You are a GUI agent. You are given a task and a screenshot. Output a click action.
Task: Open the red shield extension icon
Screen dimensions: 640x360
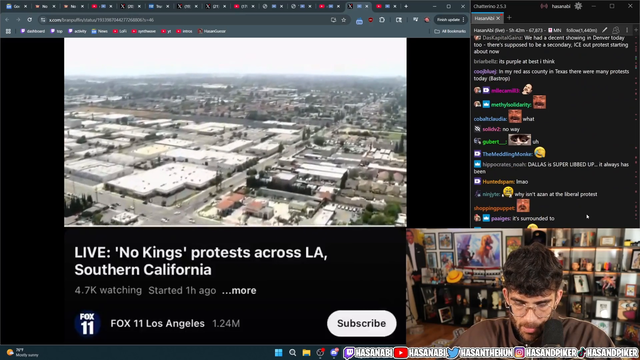371,20
